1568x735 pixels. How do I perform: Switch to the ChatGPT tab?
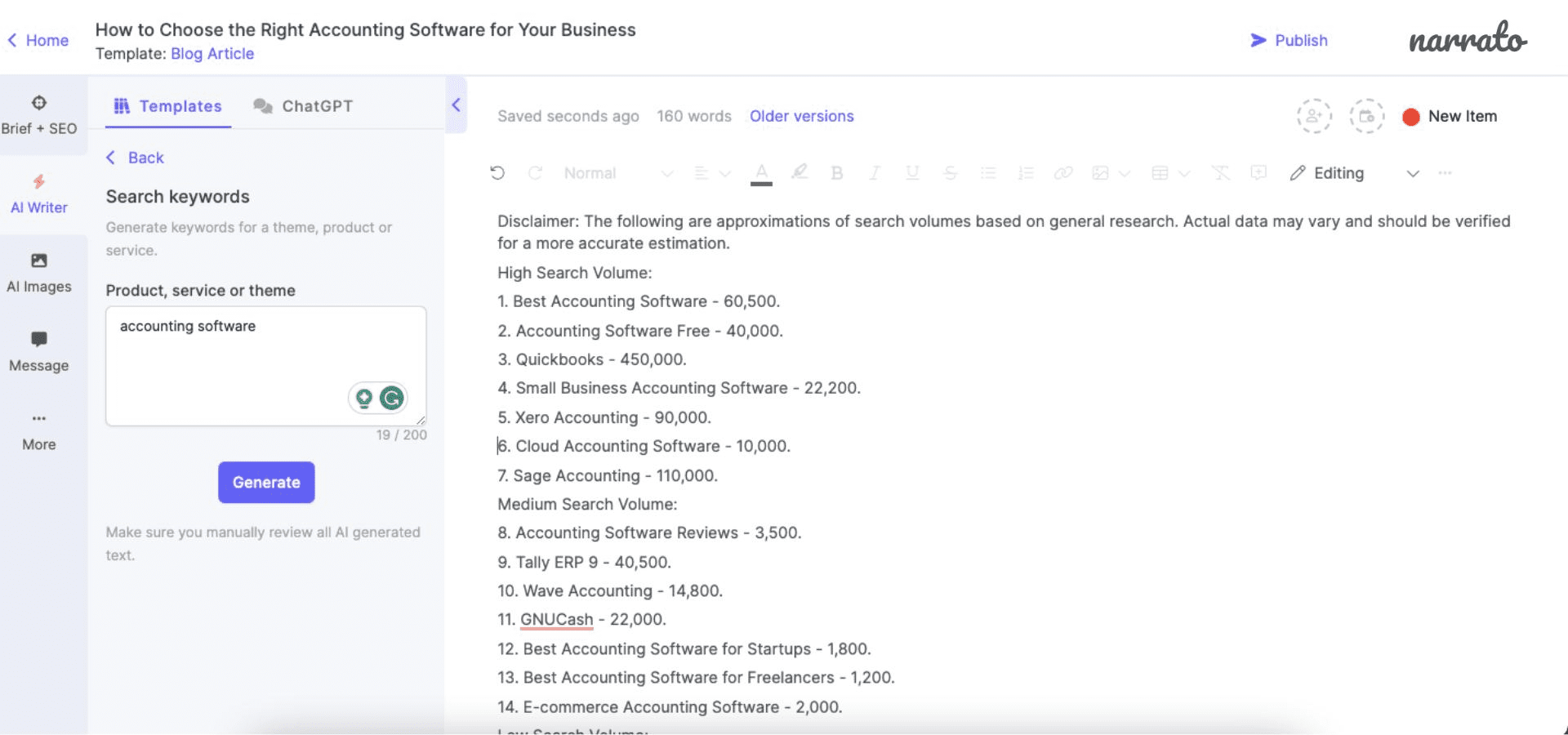303,106
